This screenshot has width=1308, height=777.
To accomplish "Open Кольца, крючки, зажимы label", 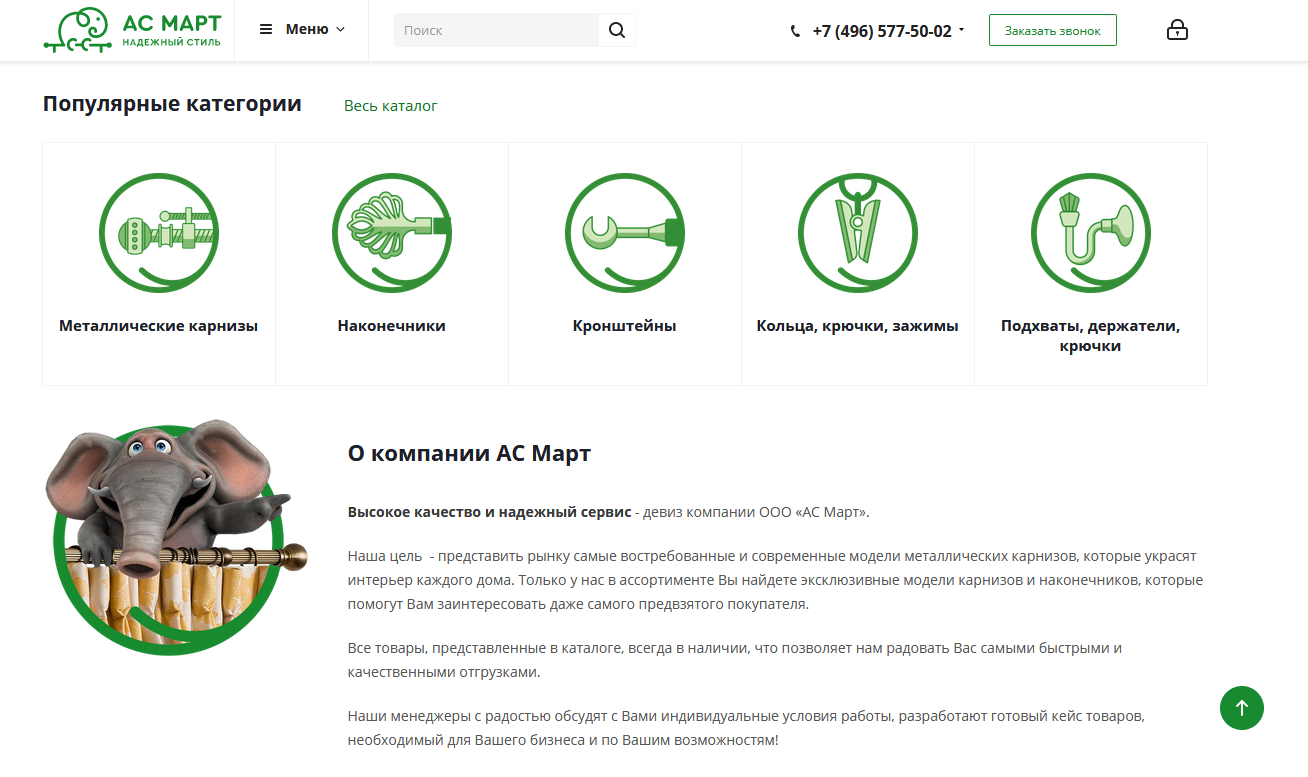I will pyautogui.click(x=858, y=326).
